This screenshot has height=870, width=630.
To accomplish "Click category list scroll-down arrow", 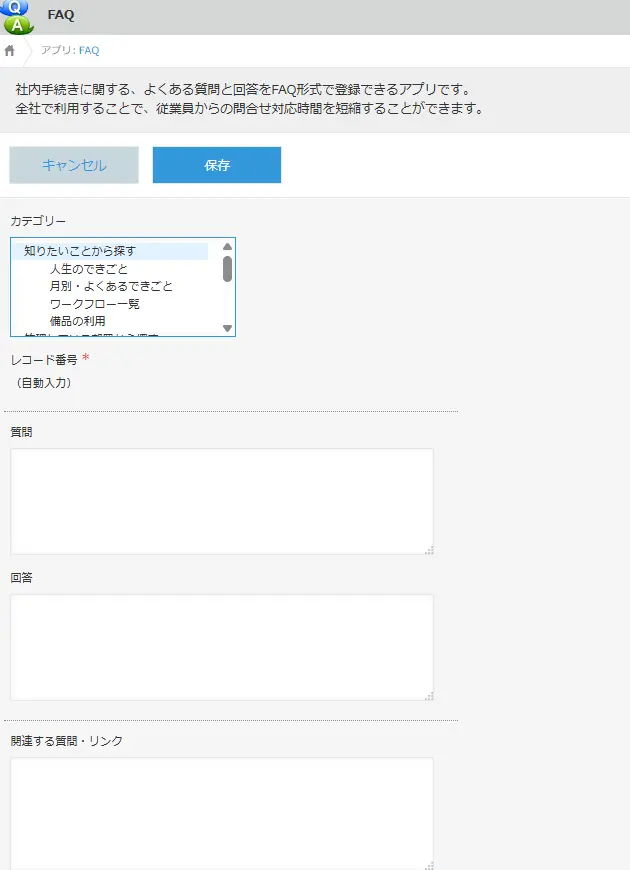I will [x=227, y=328].
